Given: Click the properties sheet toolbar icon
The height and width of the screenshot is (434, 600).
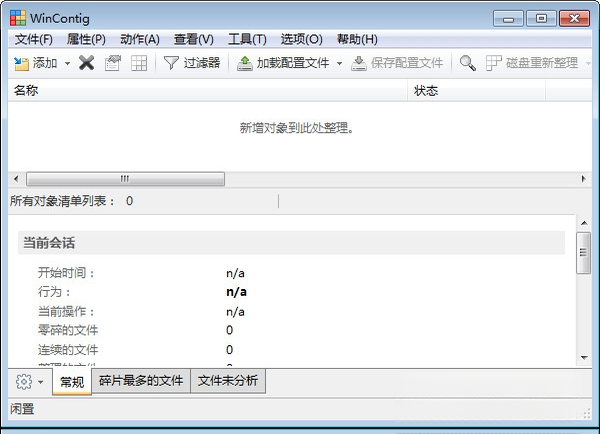Looking at the screenshot, I should click(x=112, y=63).
